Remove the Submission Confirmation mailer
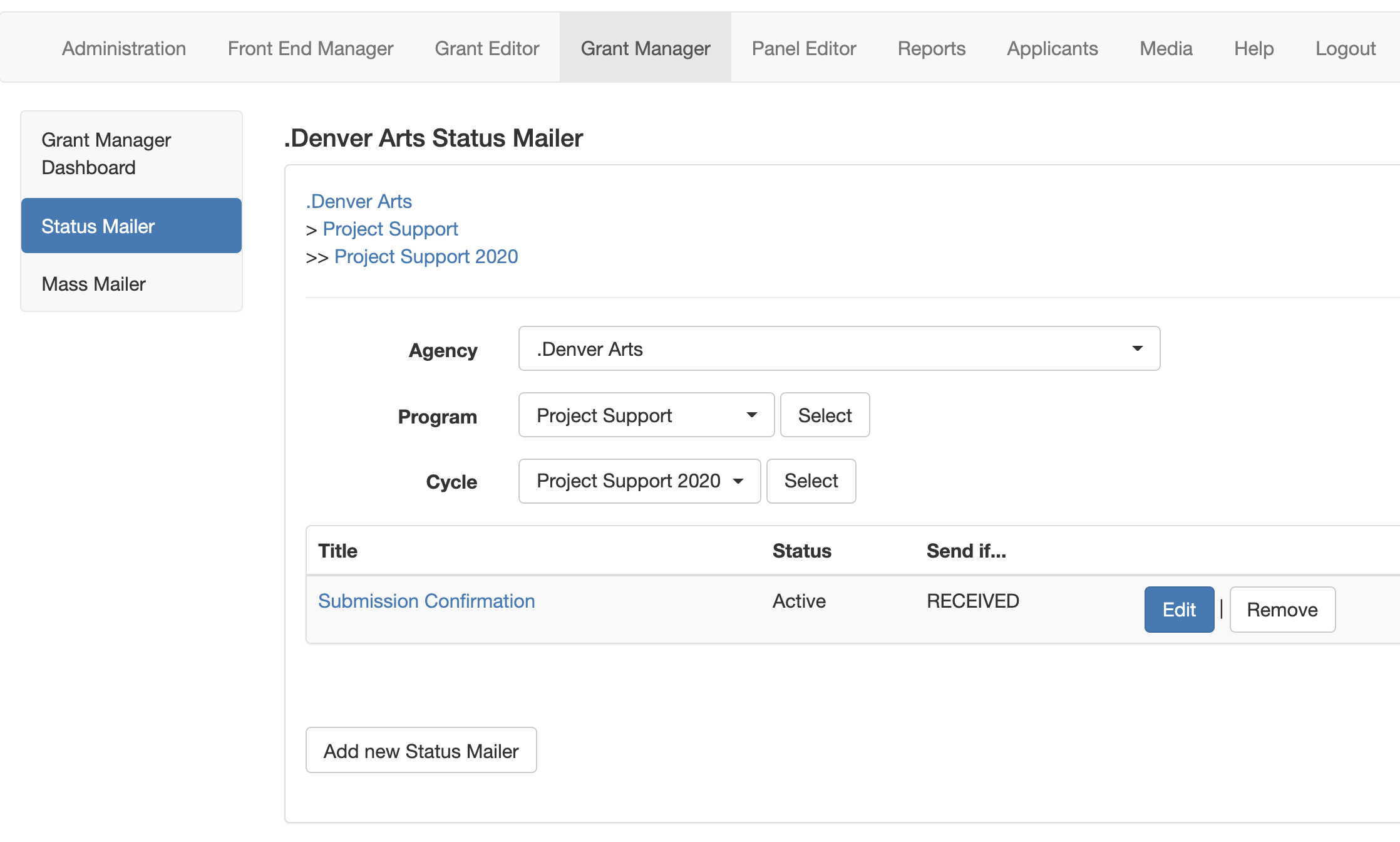The image size is (1400, 842). pyautogui.click(x=1282, y=610)
